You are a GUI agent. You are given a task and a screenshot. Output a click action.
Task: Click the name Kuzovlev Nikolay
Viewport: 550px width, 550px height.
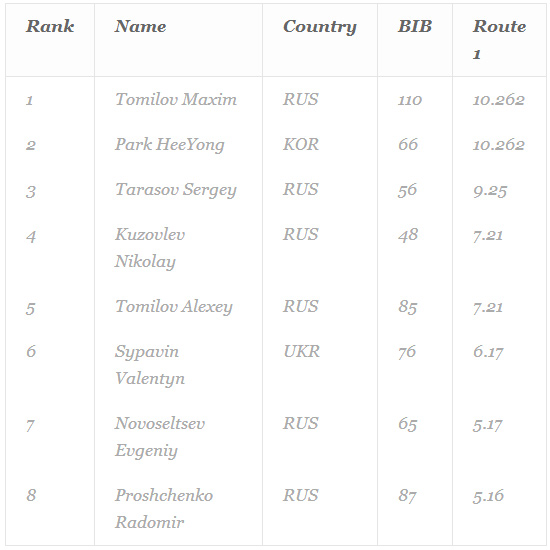click(150, 248)
